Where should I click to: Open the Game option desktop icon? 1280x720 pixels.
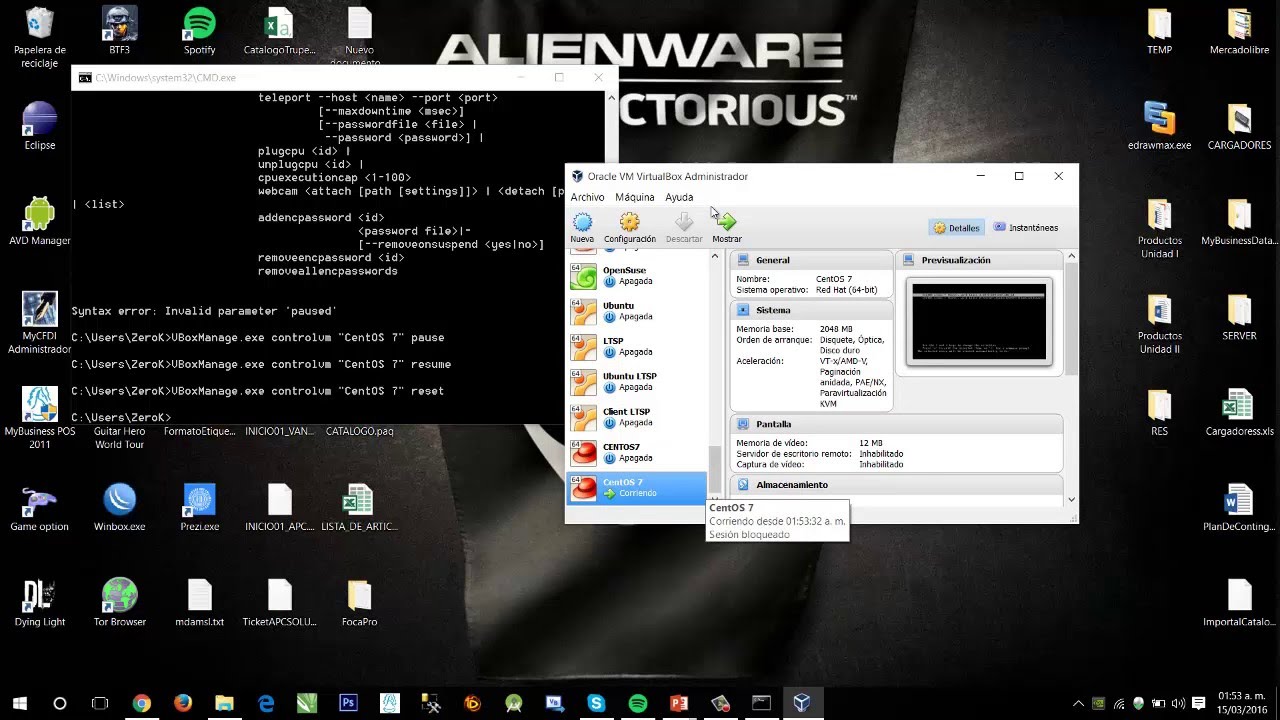click(40, 508)
